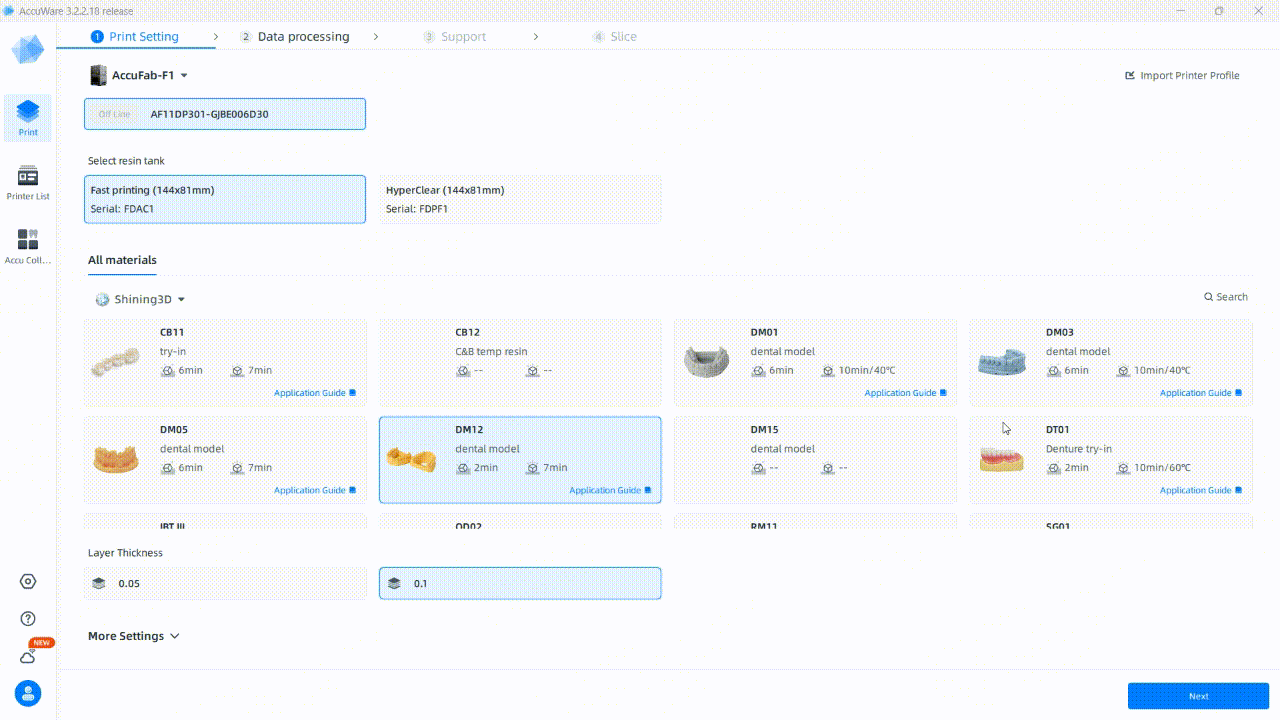Go to Data processing step
1280x720 pixels.
(x=295, y=37)
